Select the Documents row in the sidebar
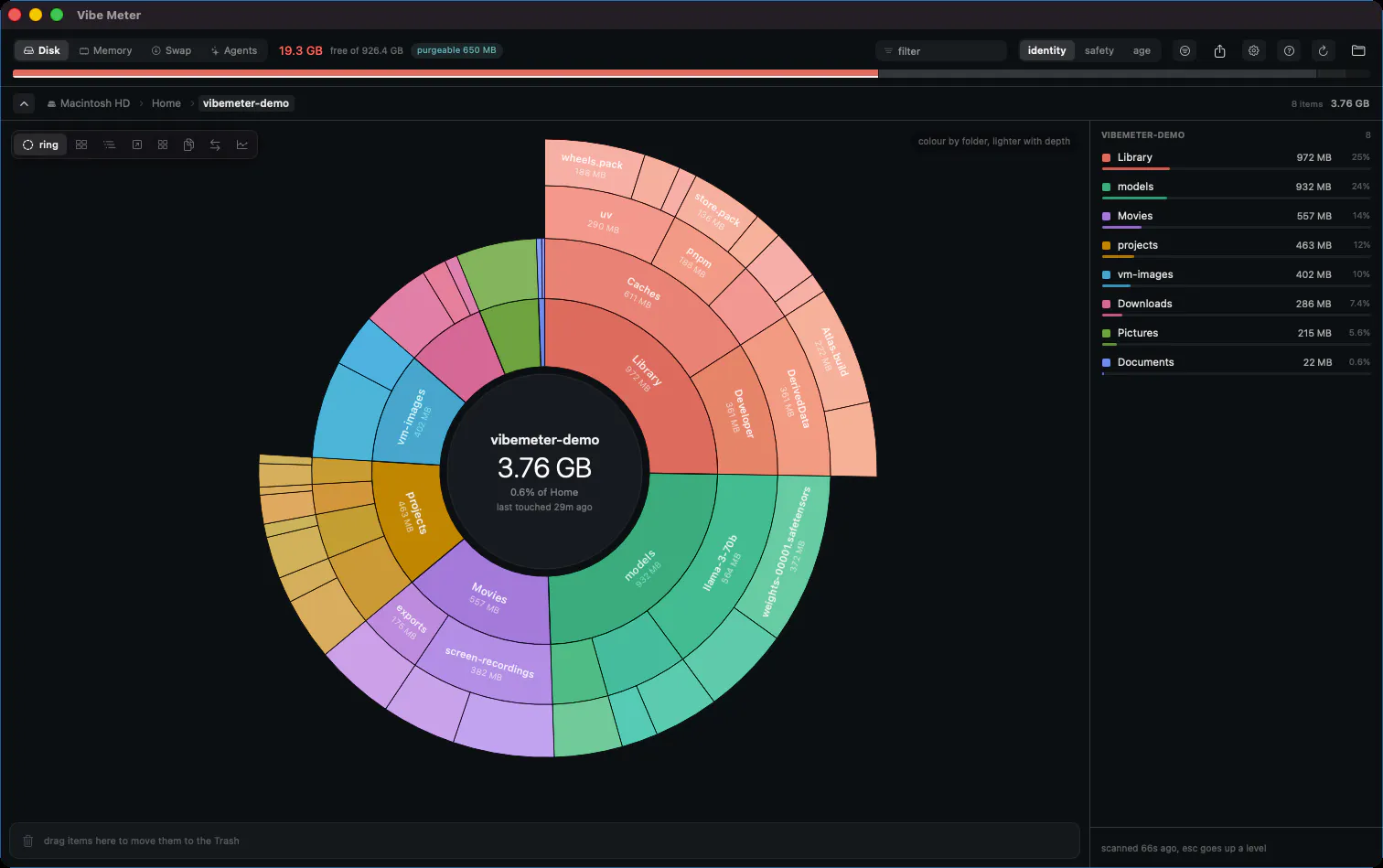 [x=1236, y=362]
